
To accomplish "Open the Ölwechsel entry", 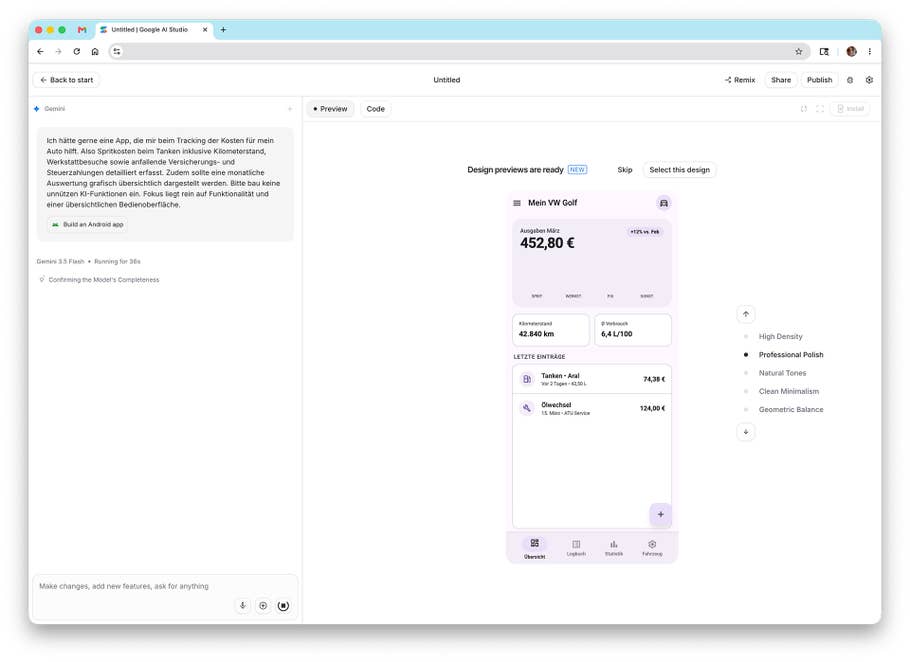I will pos(591,408).
